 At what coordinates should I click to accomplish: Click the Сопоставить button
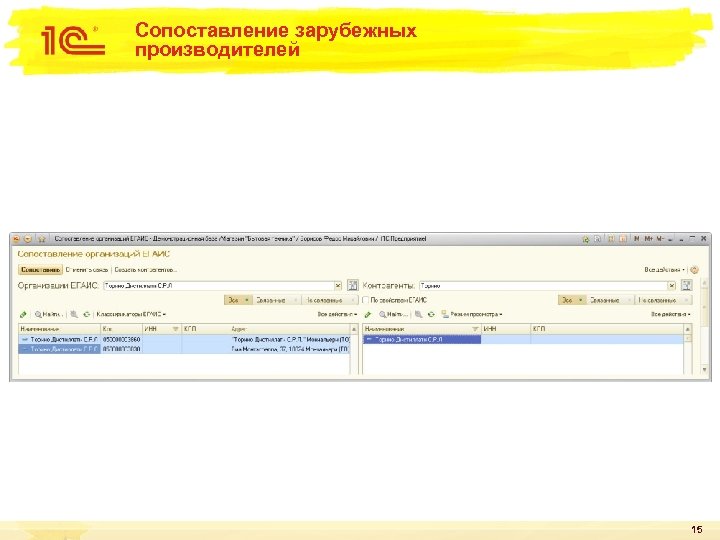(x=40, y=270)
